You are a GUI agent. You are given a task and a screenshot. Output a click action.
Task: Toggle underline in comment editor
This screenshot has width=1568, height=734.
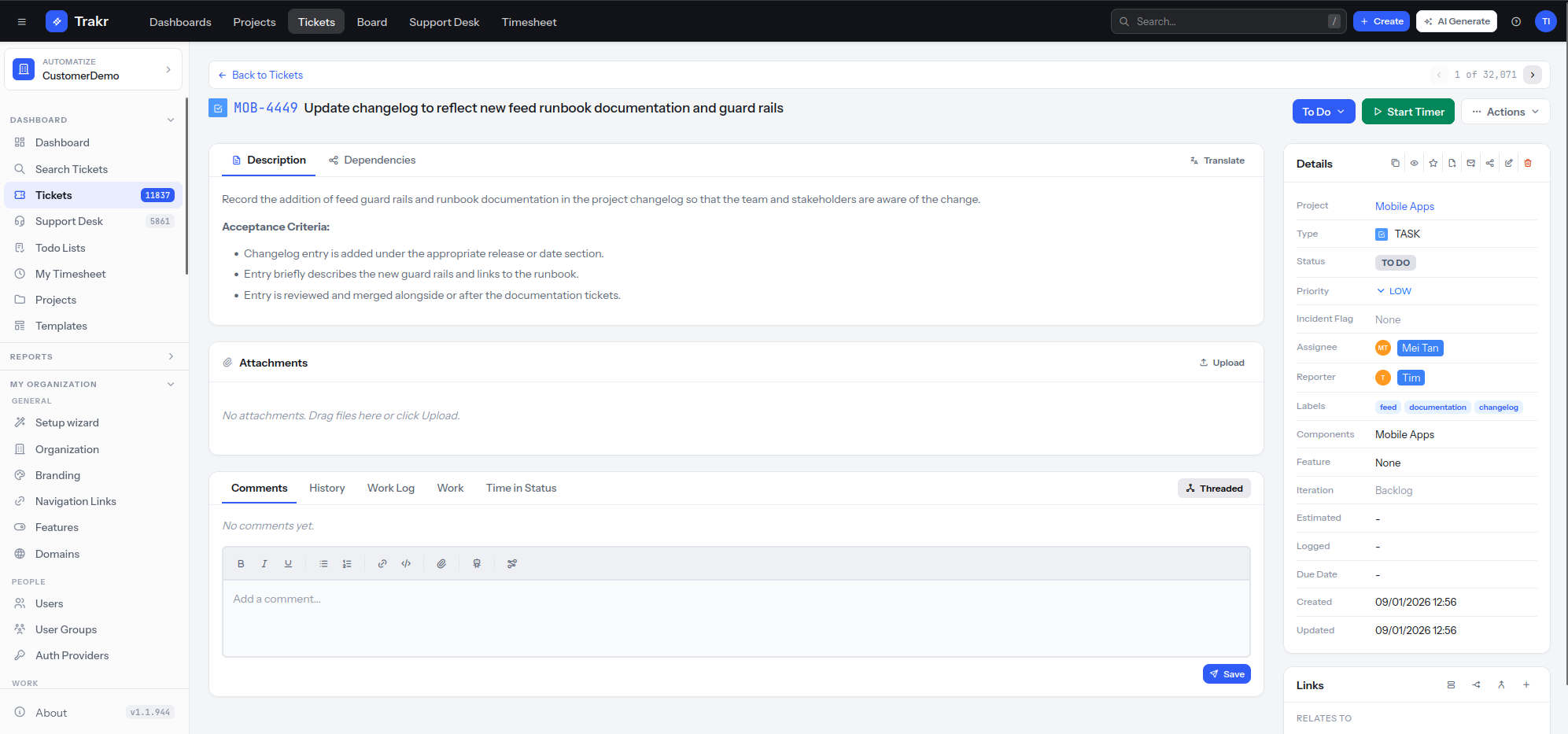click(288, 563)
